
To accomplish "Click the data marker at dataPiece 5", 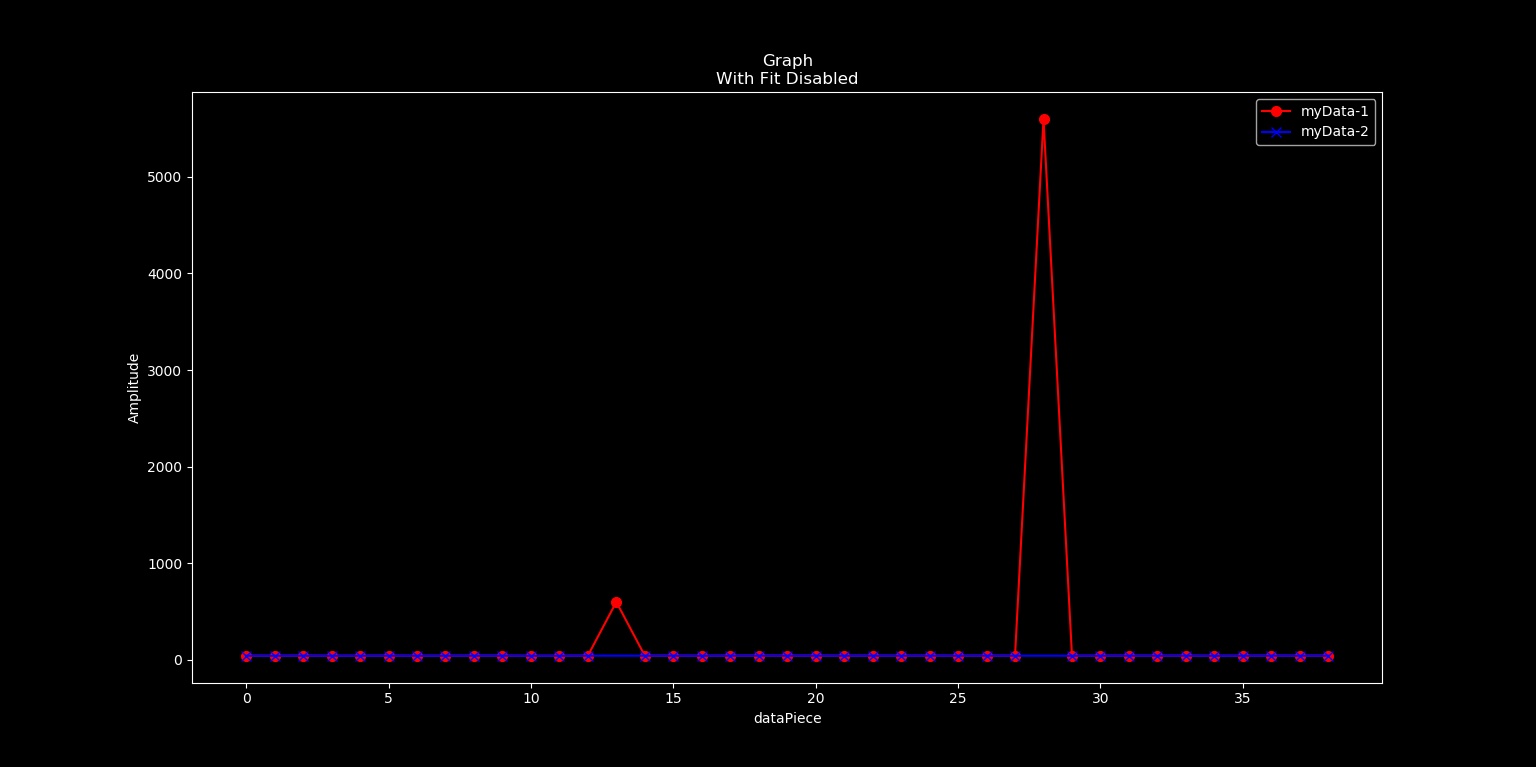I will tap(389, 656).
